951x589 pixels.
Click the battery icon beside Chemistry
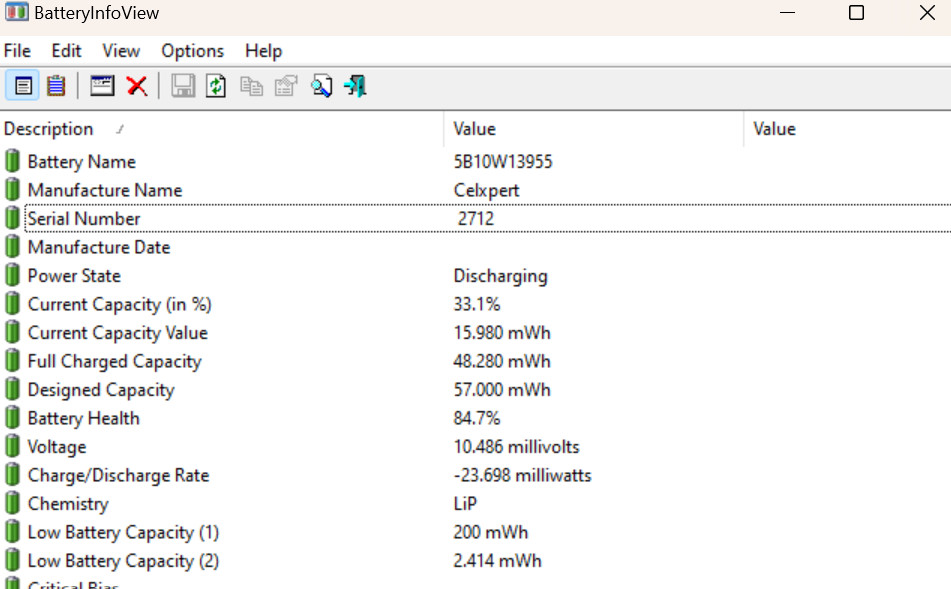pos(12,504)
